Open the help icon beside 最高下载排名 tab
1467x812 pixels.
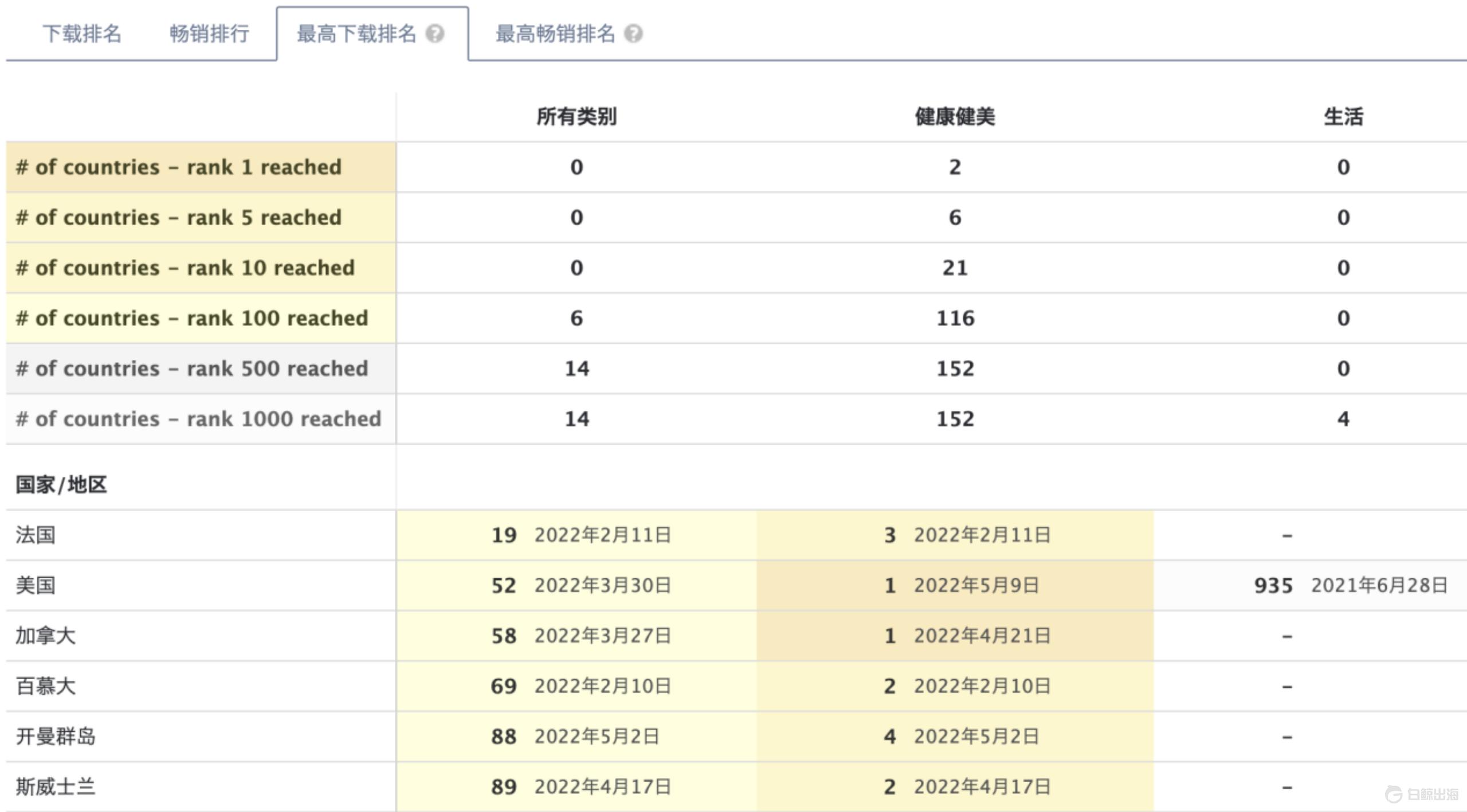[x=435, y=34]
